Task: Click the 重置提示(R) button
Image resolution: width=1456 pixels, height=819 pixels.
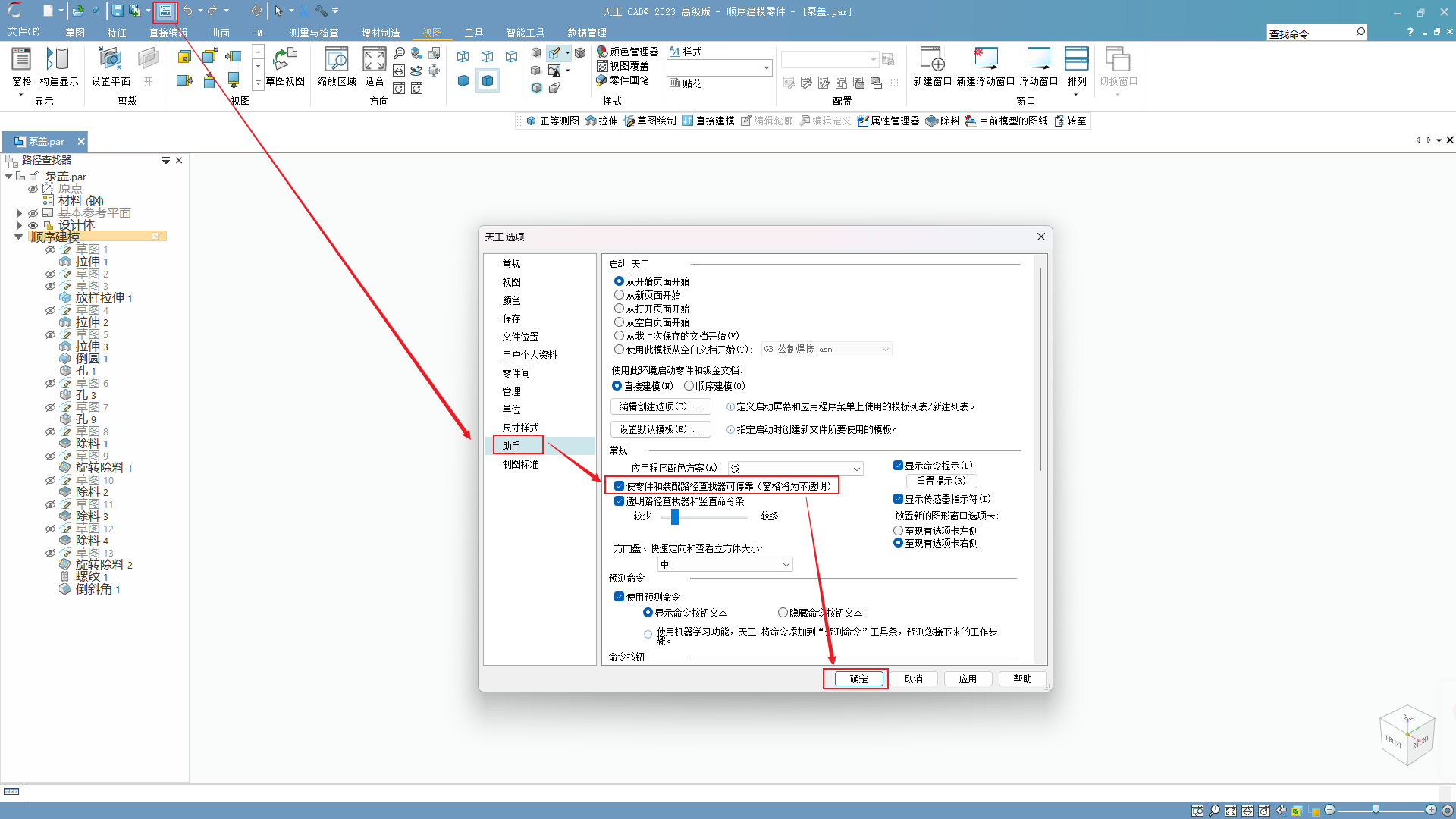Action: [941, 481]
